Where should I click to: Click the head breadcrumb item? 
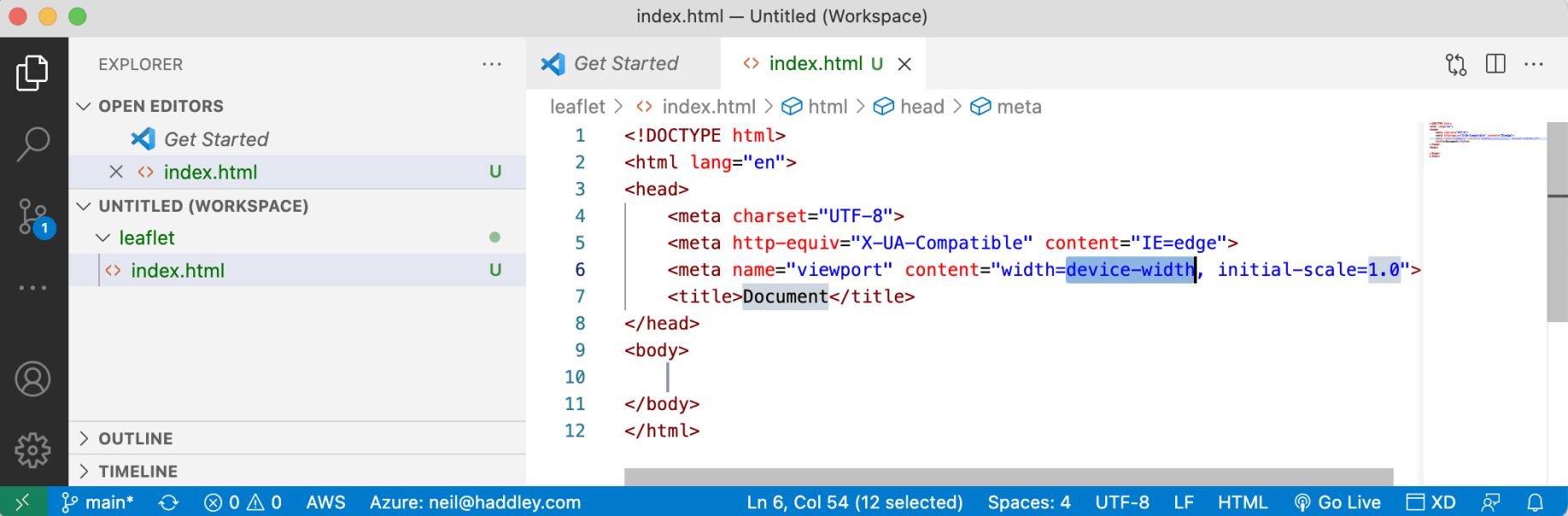coord(921,107)
